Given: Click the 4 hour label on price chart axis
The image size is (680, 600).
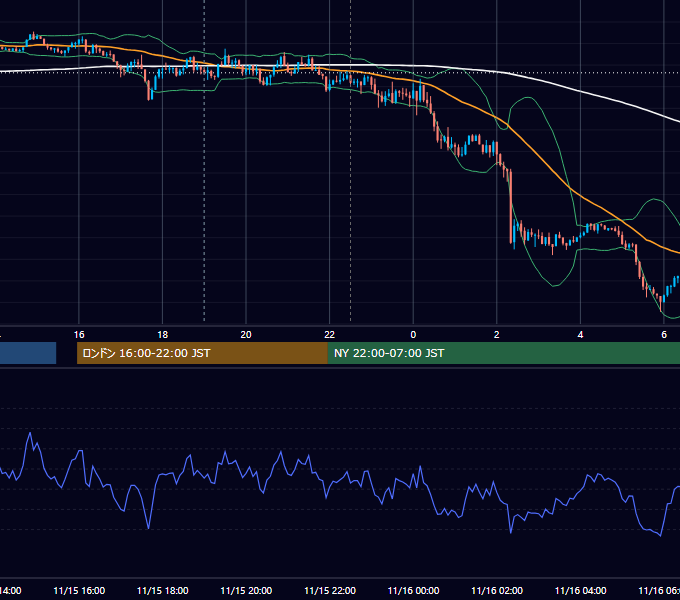Looking at the screenshot, I should click(x=580, y=335).
